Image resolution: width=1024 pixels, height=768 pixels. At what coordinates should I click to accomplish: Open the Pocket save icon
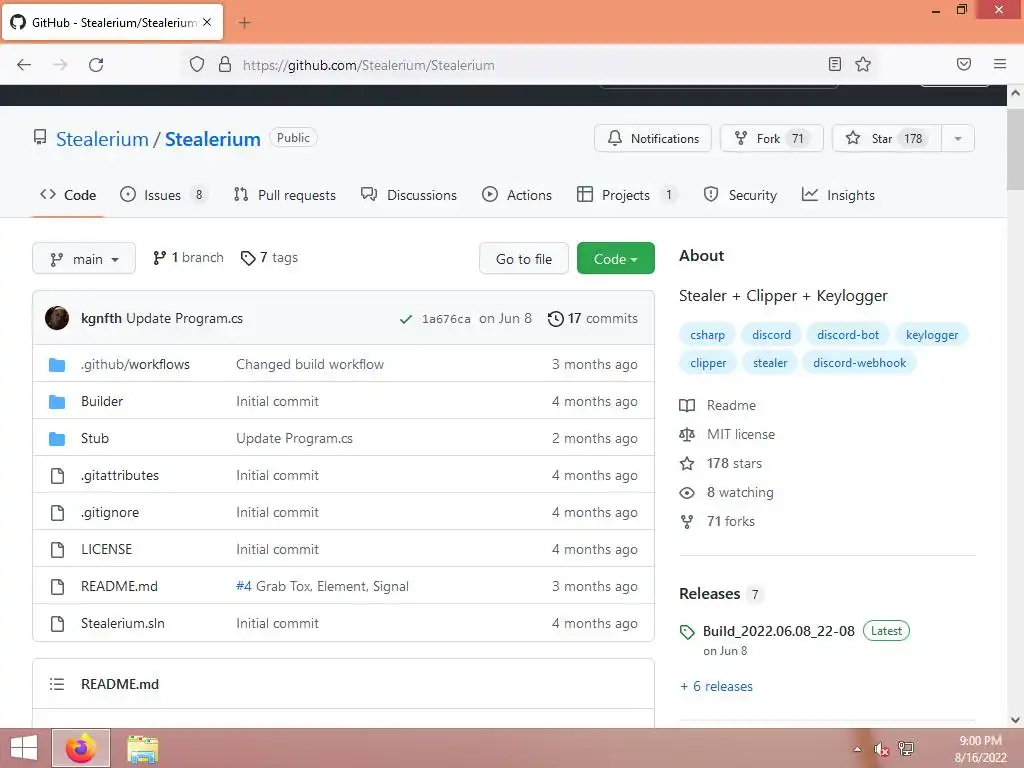(964, 64)
